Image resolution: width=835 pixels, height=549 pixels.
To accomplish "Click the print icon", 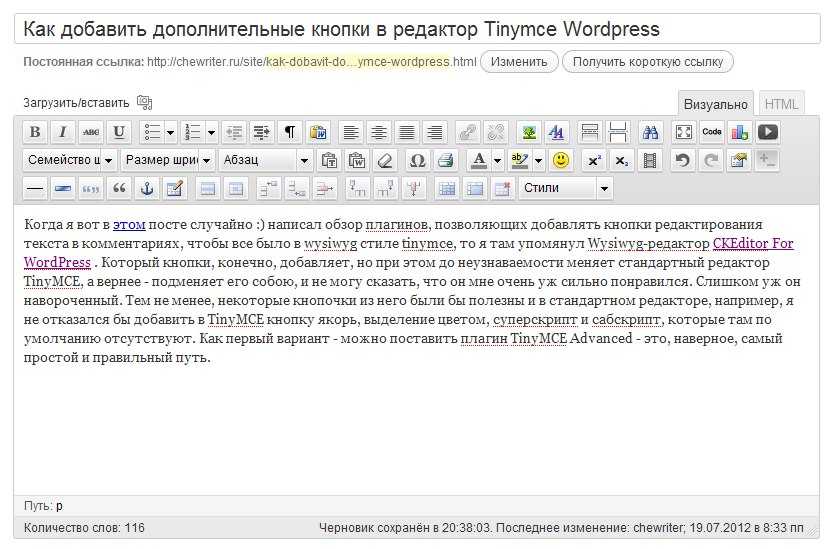I will click(x=446, y=160).
